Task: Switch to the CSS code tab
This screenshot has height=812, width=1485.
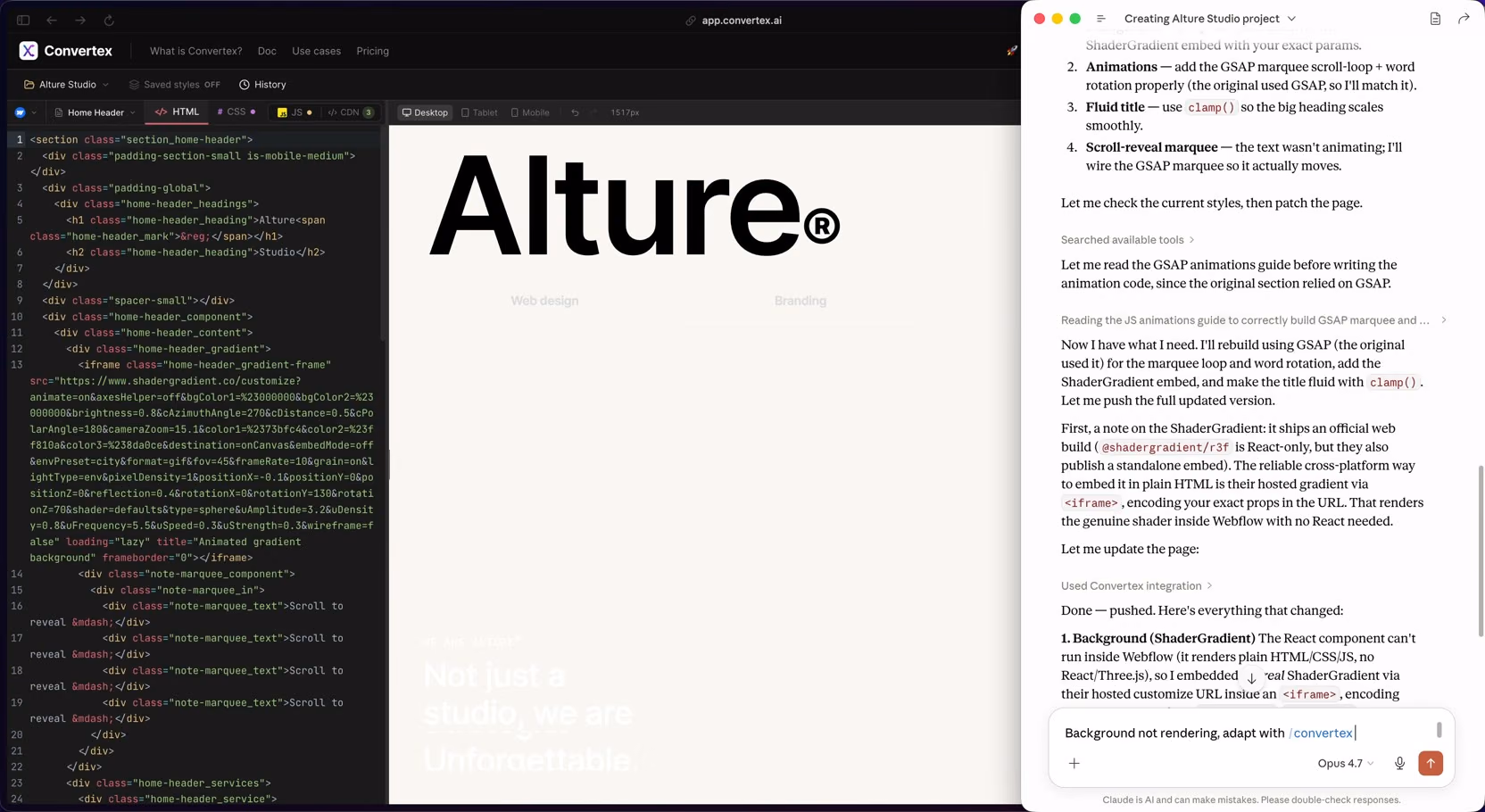Action: 236,112
